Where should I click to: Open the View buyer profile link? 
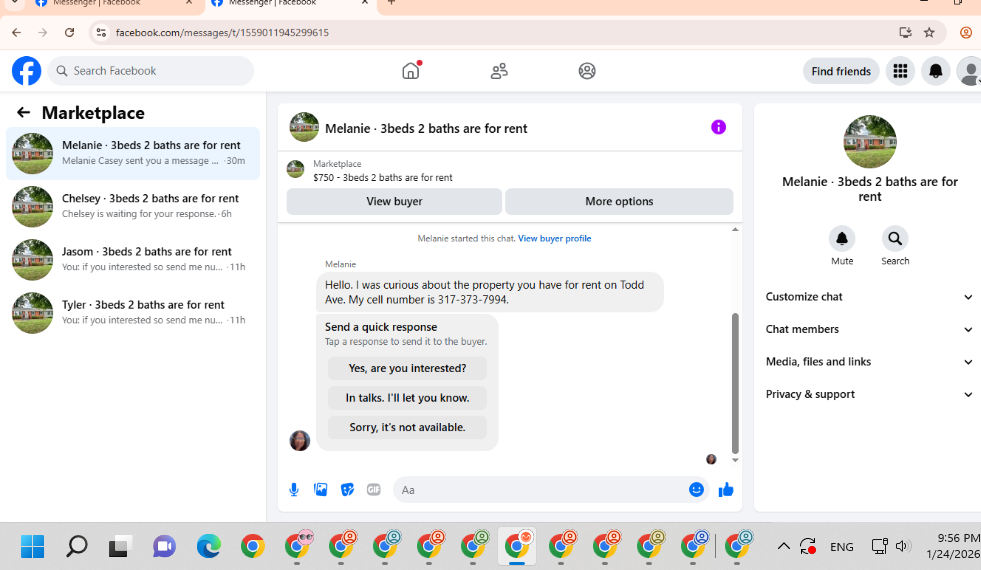click(x=554, y=238)
